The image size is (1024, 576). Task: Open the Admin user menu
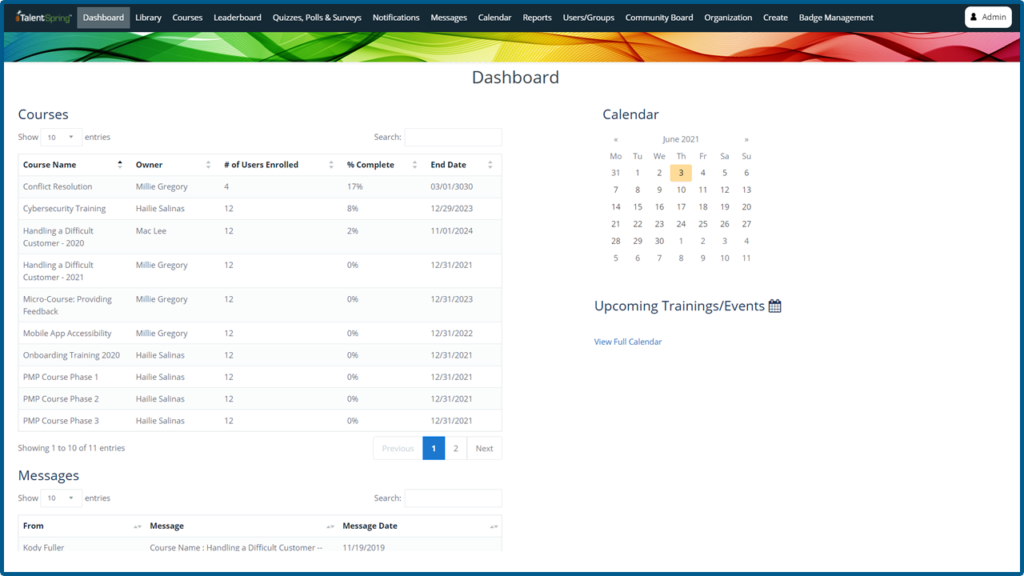point(988,17)
